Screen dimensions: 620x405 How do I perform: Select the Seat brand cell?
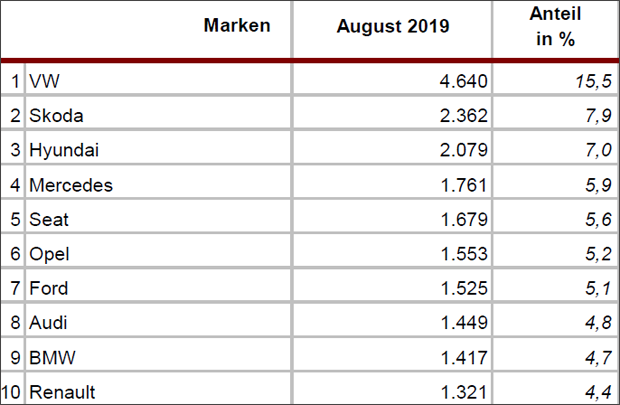click(50, 219)
